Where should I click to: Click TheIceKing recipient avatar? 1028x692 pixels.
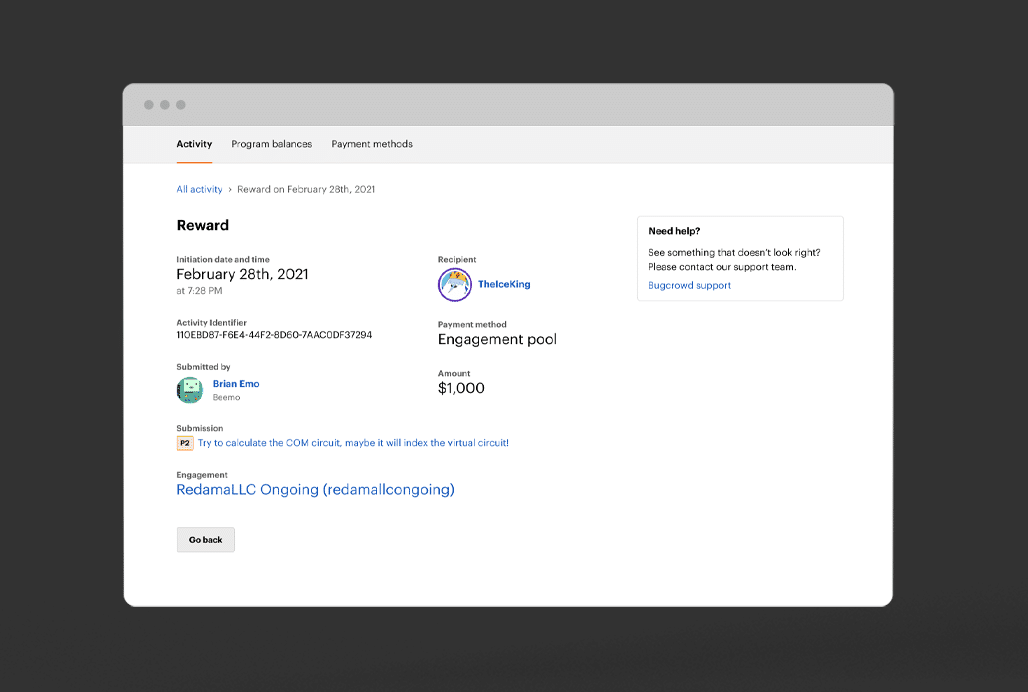(x=455, y=285)
